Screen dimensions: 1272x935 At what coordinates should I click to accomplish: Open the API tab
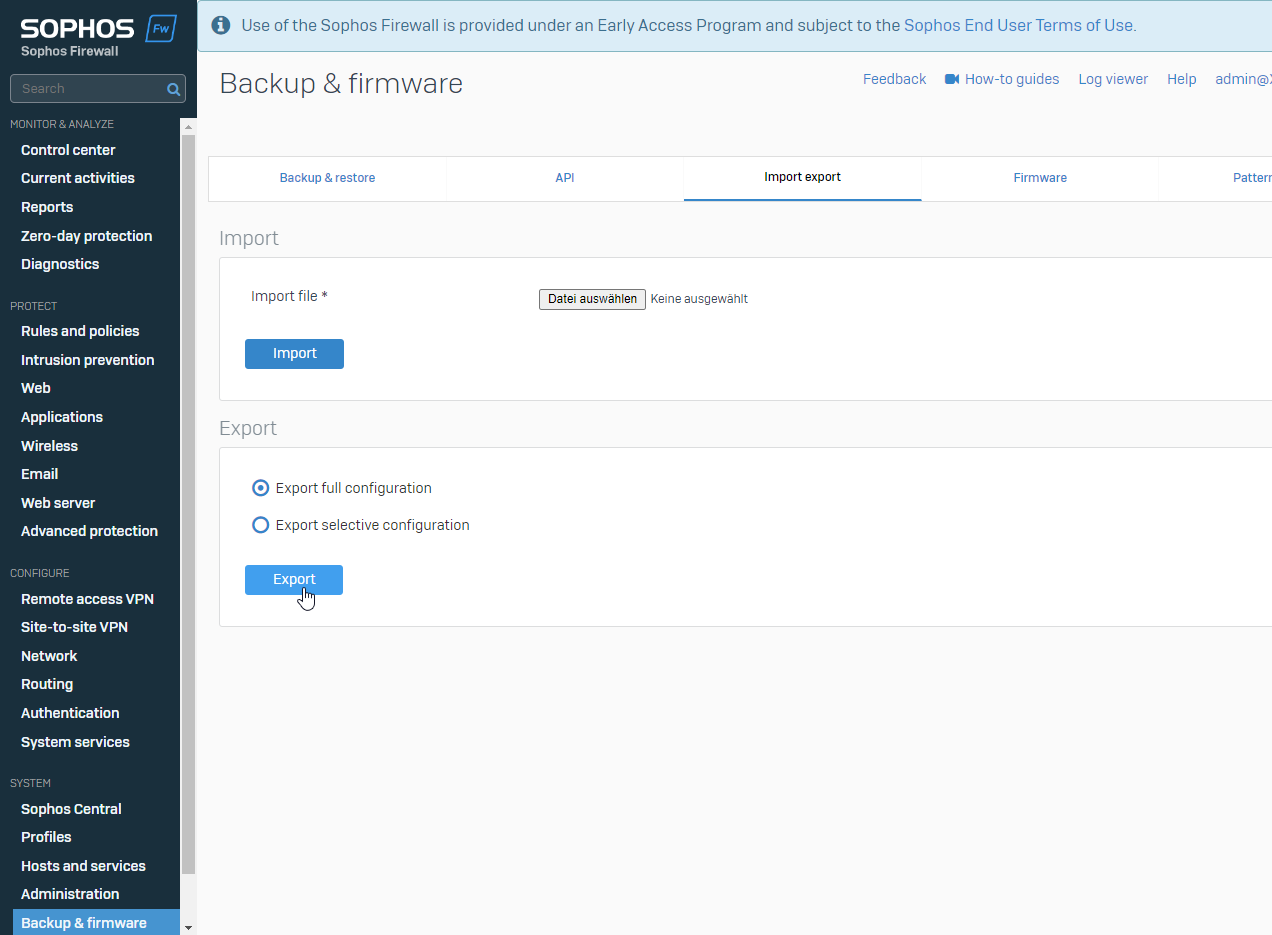(x=565, y=178)
